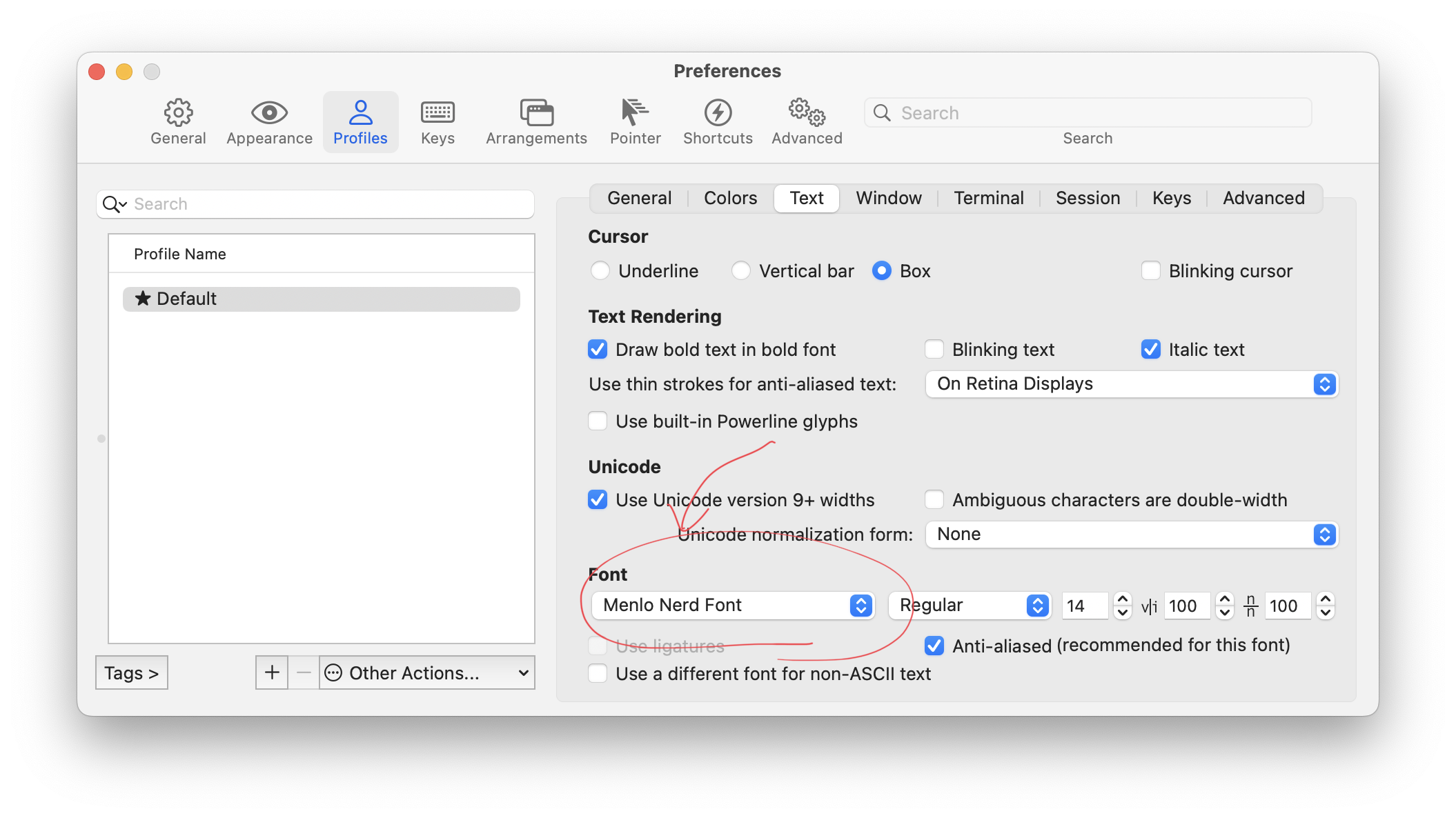
Task: Select the Underline cursor radio button
Action: coord(600,271)
